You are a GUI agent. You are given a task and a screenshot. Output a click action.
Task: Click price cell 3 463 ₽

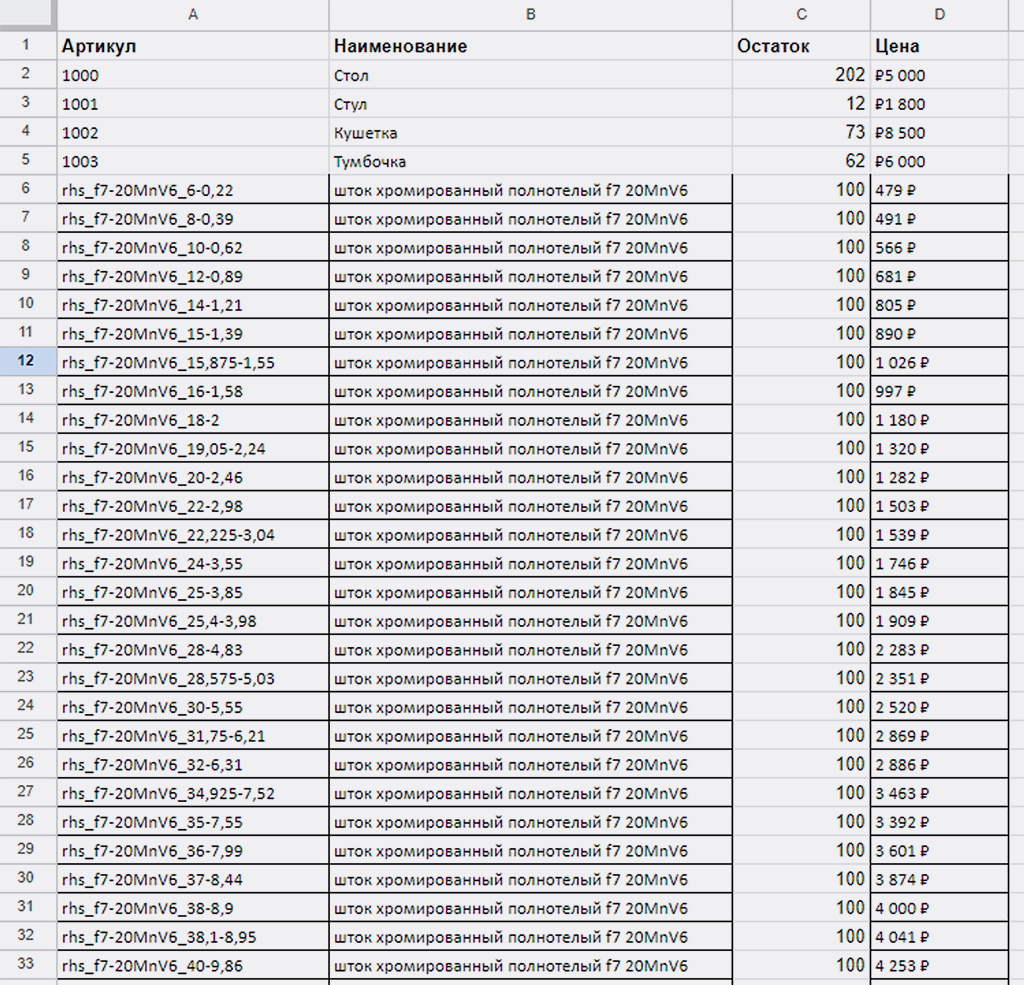(939, 793)
